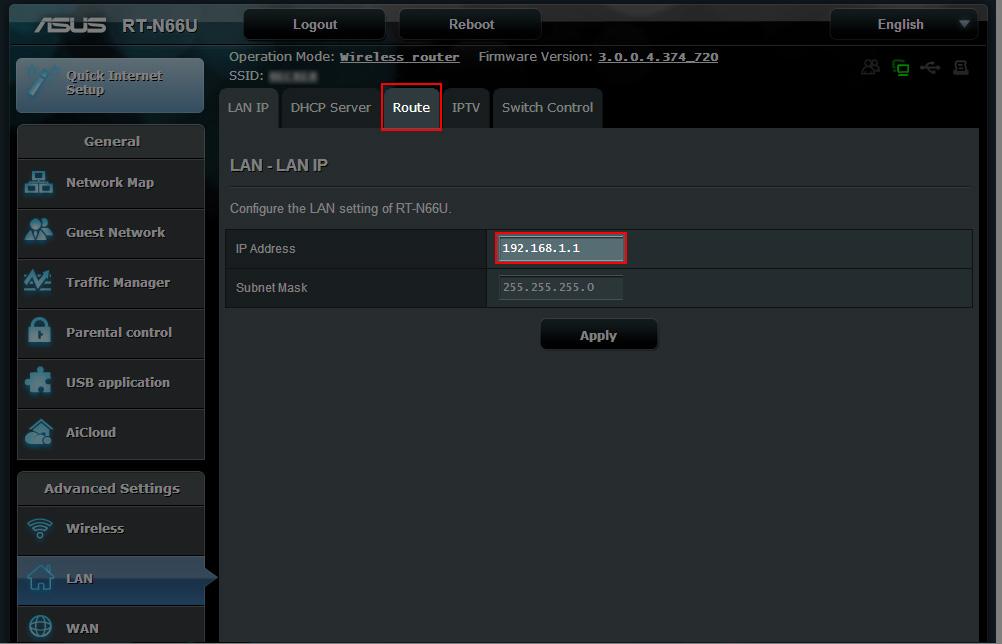1002x644 pixels.
Task: Open Traffic Manager page
Action: coord(111,282)
